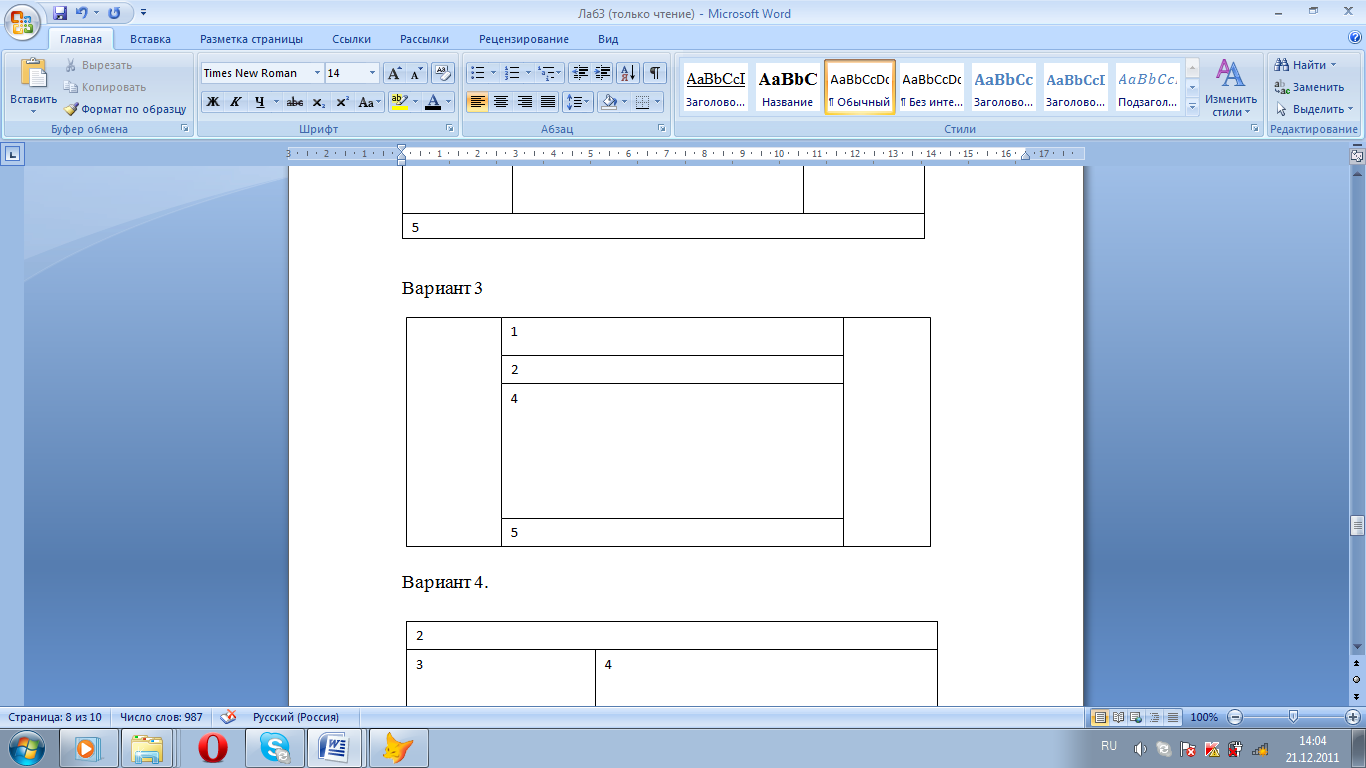Toggle bold formatting (Ж)
Viewport: 1366px width, 768px height.
tap(213, 102)
